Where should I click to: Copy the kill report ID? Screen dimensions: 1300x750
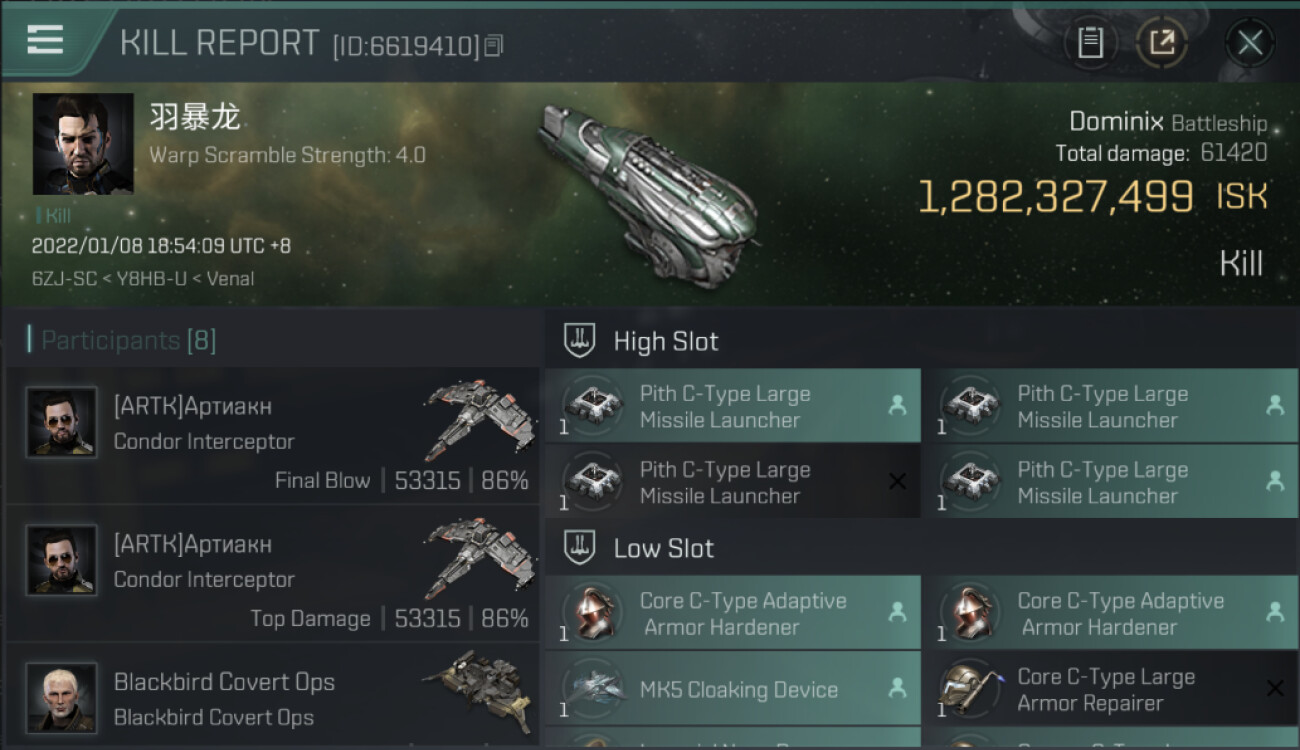[x=494, y=46]
